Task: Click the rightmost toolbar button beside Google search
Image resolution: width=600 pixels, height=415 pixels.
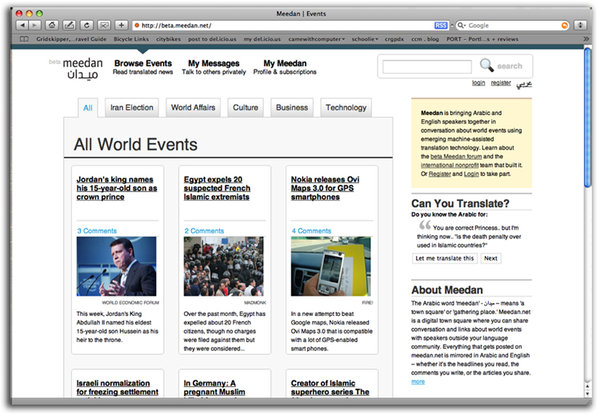Action: point(580,25)
